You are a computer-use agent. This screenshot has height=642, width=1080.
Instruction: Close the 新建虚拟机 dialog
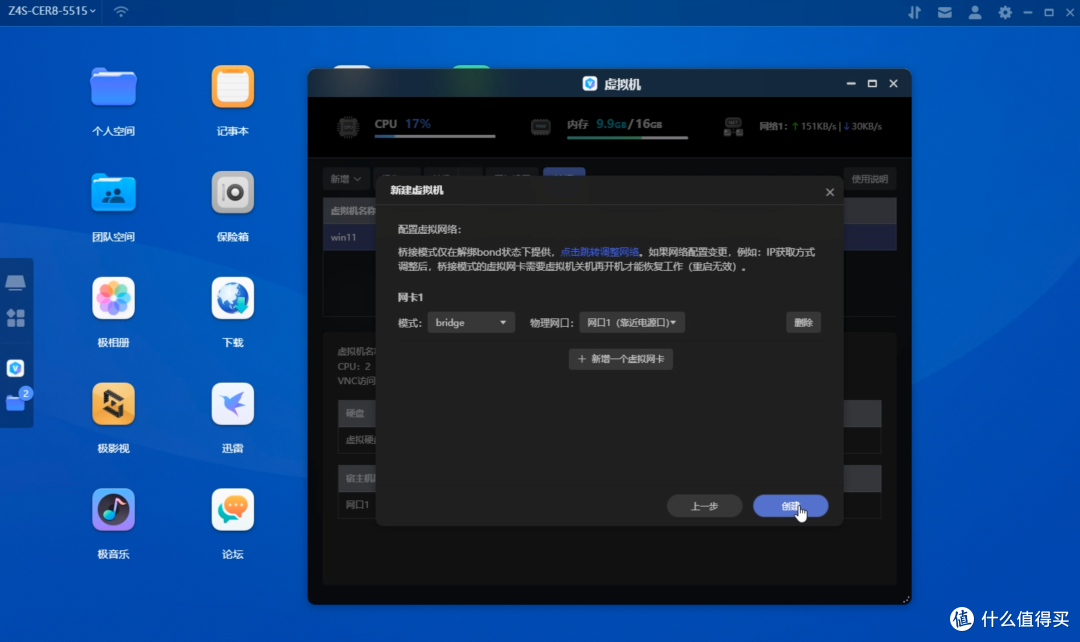click(829, 192)
